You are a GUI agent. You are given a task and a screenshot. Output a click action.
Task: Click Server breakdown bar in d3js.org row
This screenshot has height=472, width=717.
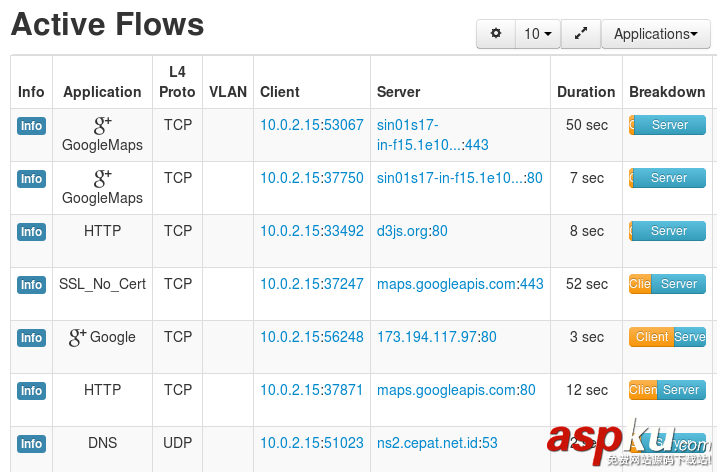pos(669,231)
